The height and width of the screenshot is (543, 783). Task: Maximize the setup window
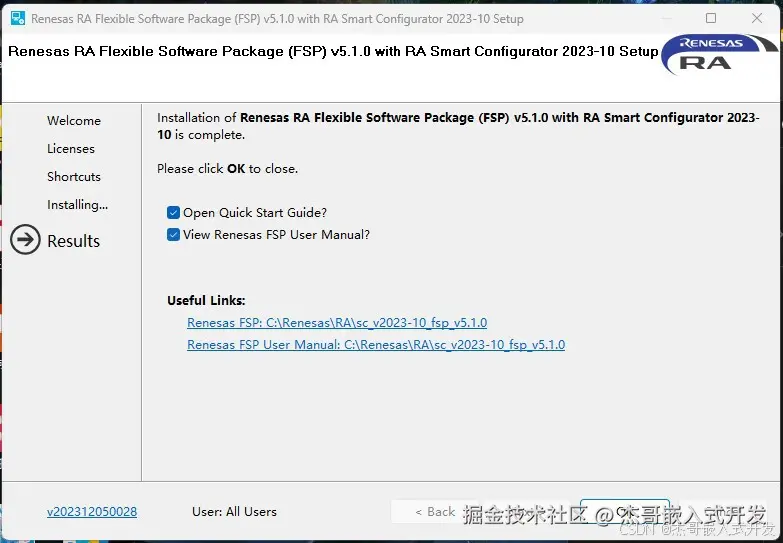(711, 18)
